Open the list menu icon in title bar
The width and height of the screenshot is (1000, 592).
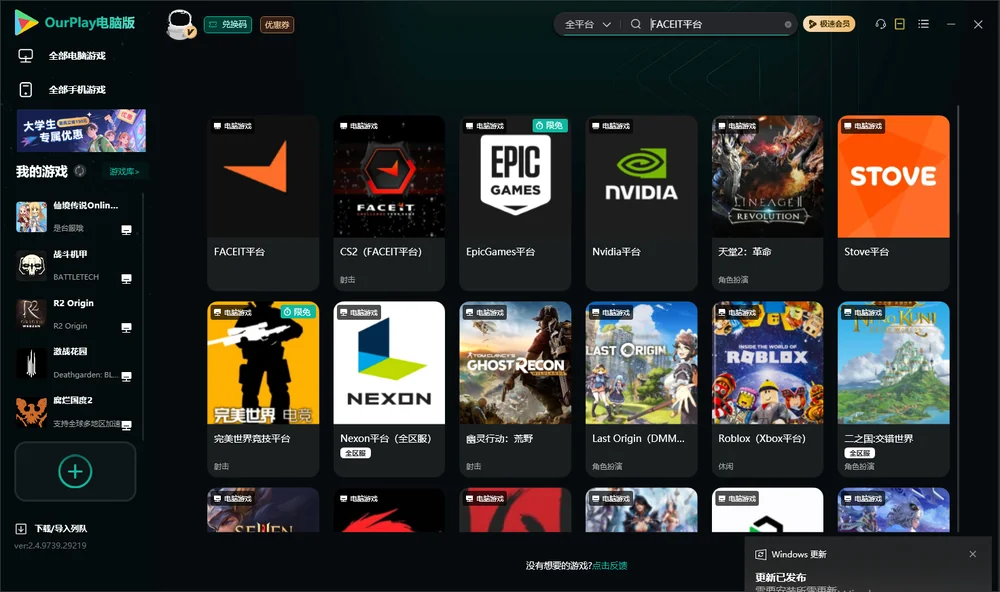pyautogui.click(x=923, y=24)
